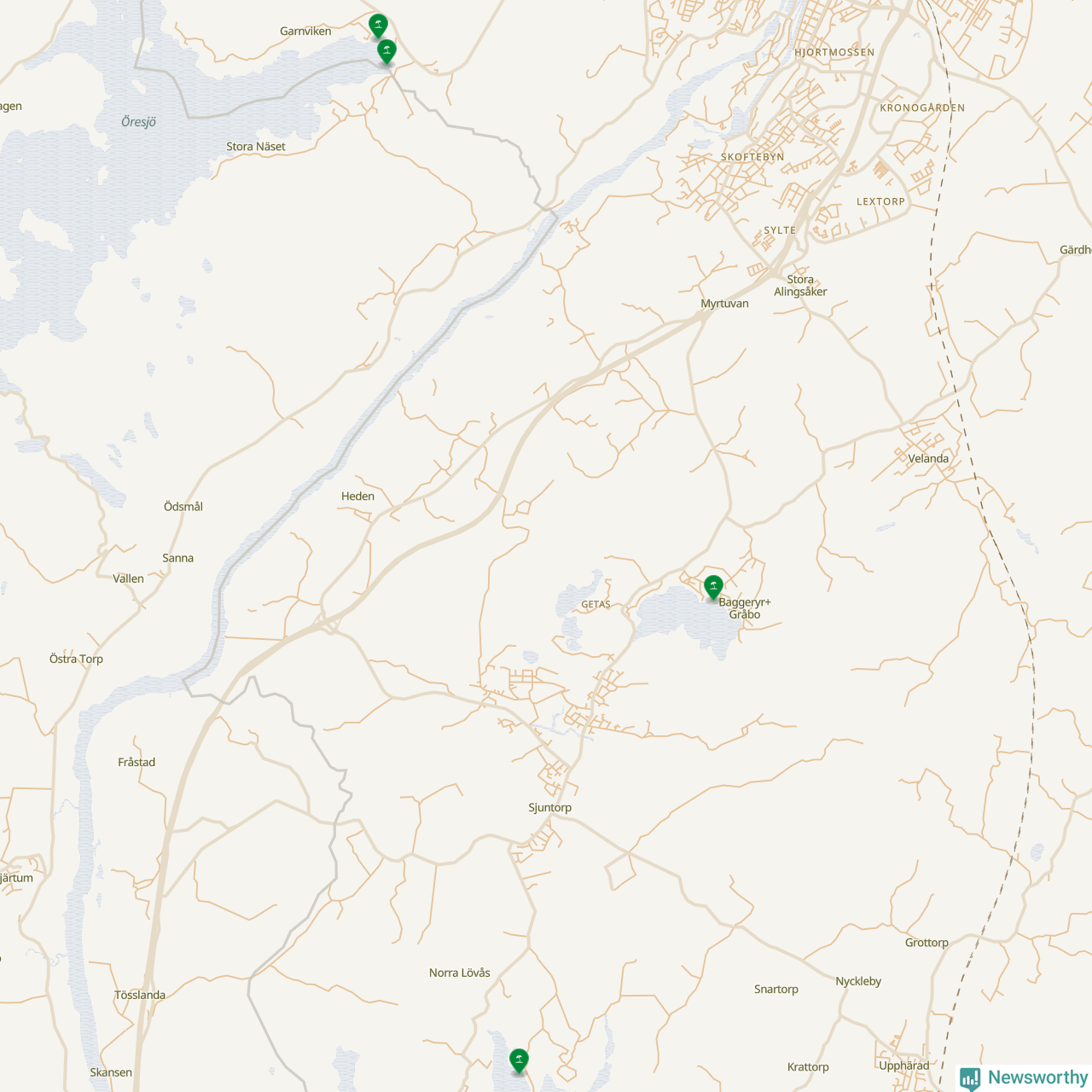The image size is (1092, 1092).
Task: Select the Garnviken label
Action: tap(305, 32)
